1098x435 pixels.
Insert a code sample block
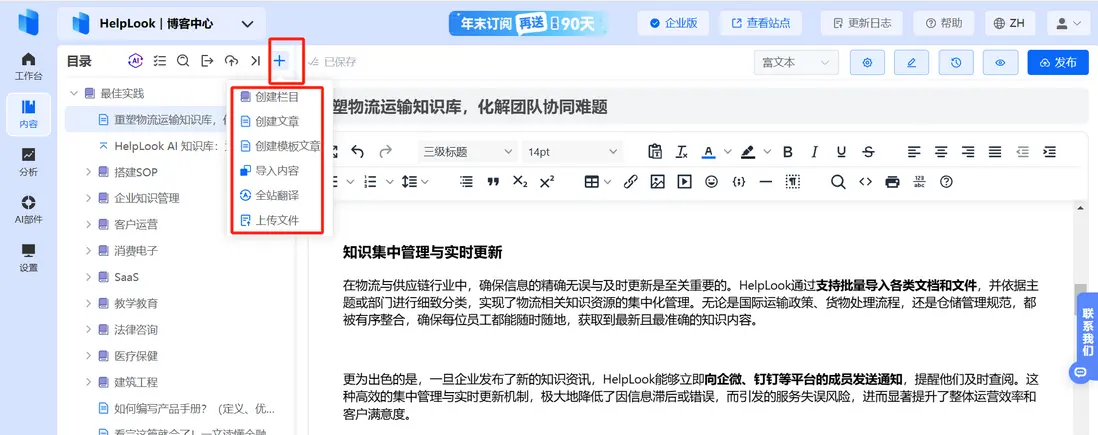click(738, 181)
